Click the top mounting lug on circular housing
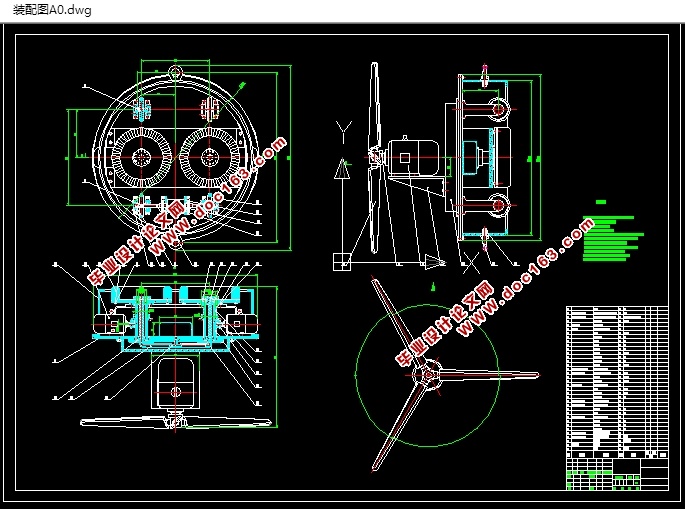The width and height of the screenshot is (685, 509). pyautogui.click(x=176, y=72)
